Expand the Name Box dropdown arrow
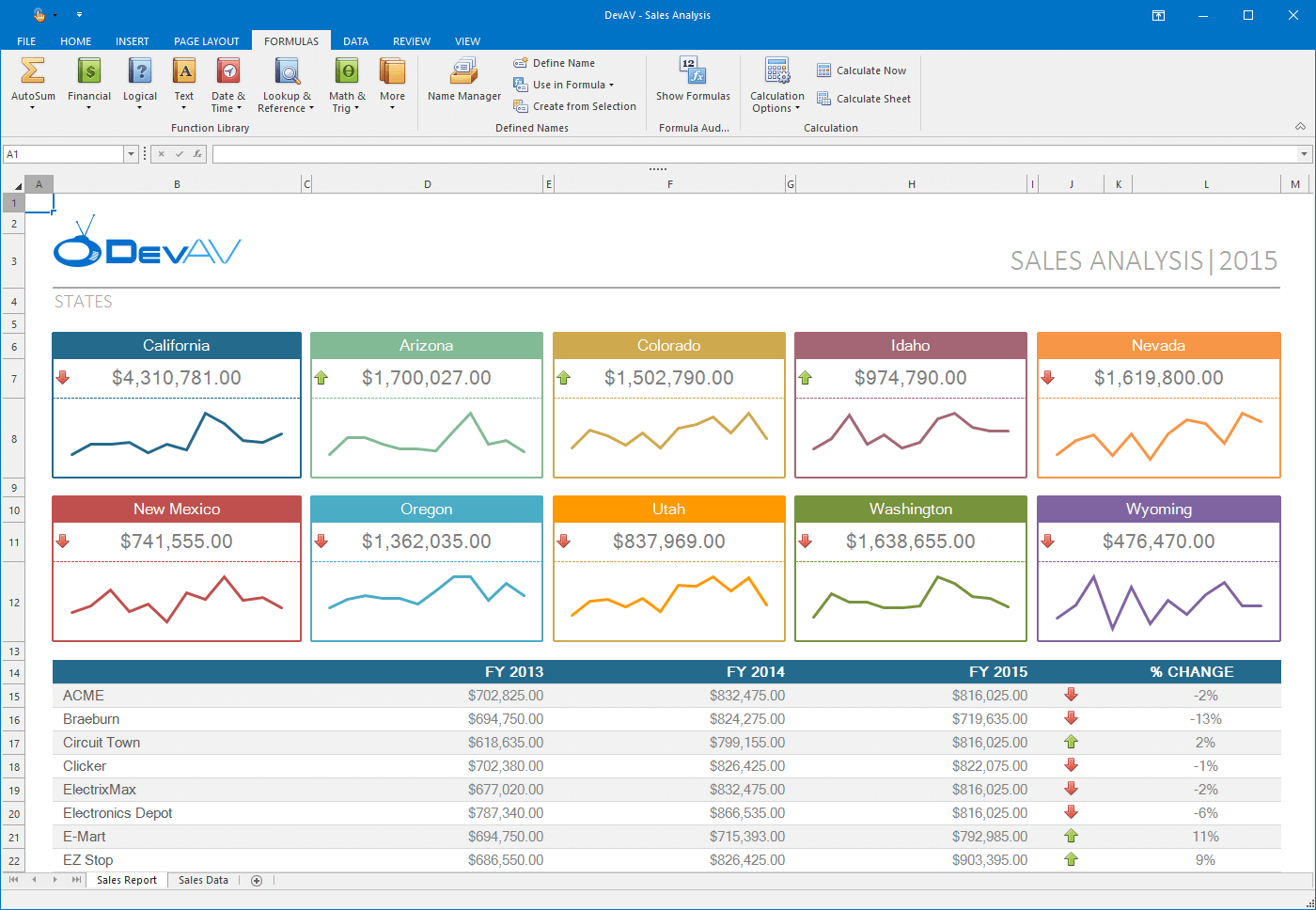Image resolution: width=1316 pixels, height=910 pixels. [132, 154]
